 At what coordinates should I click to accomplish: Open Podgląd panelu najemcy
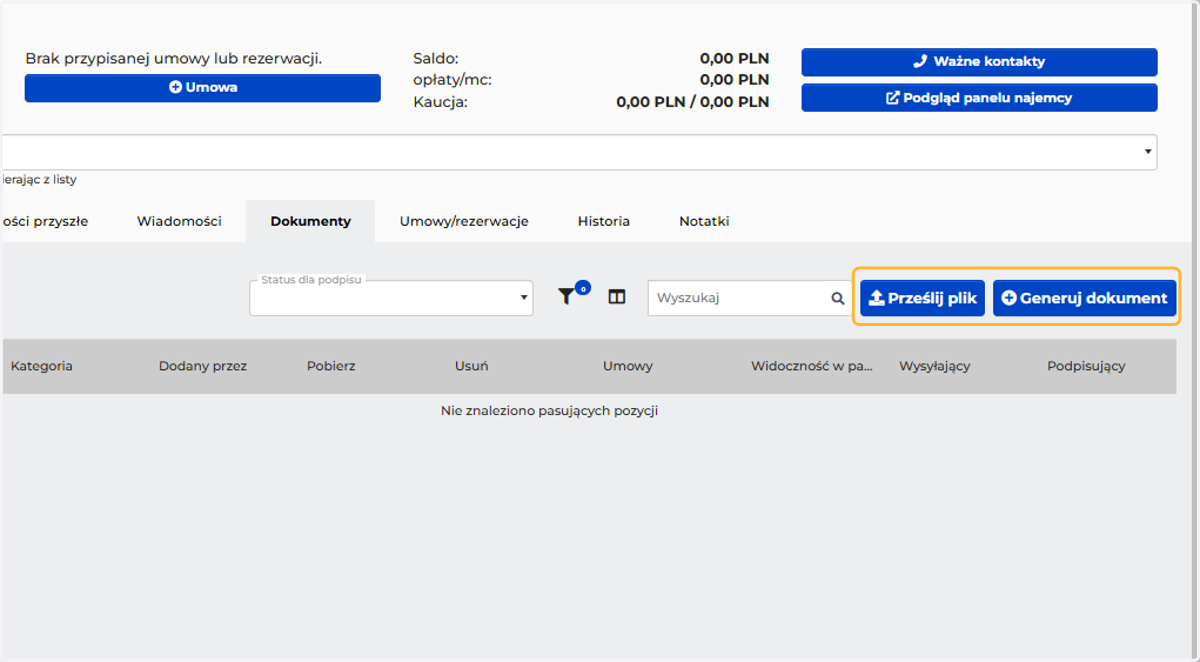click(x=979, y=98)
